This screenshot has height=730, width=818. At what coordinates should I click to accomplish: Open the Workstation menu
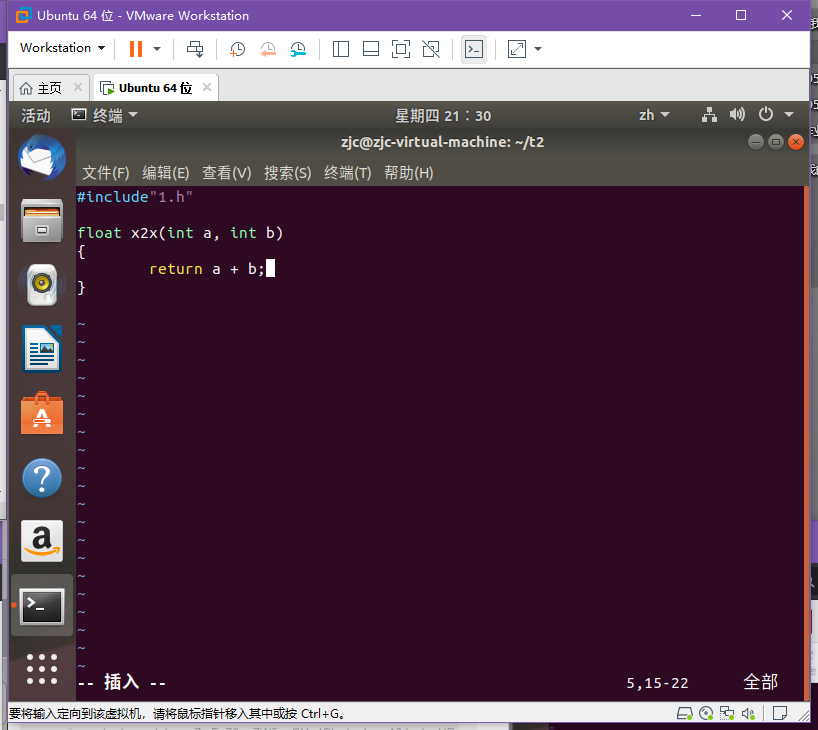tap(63, 48)
